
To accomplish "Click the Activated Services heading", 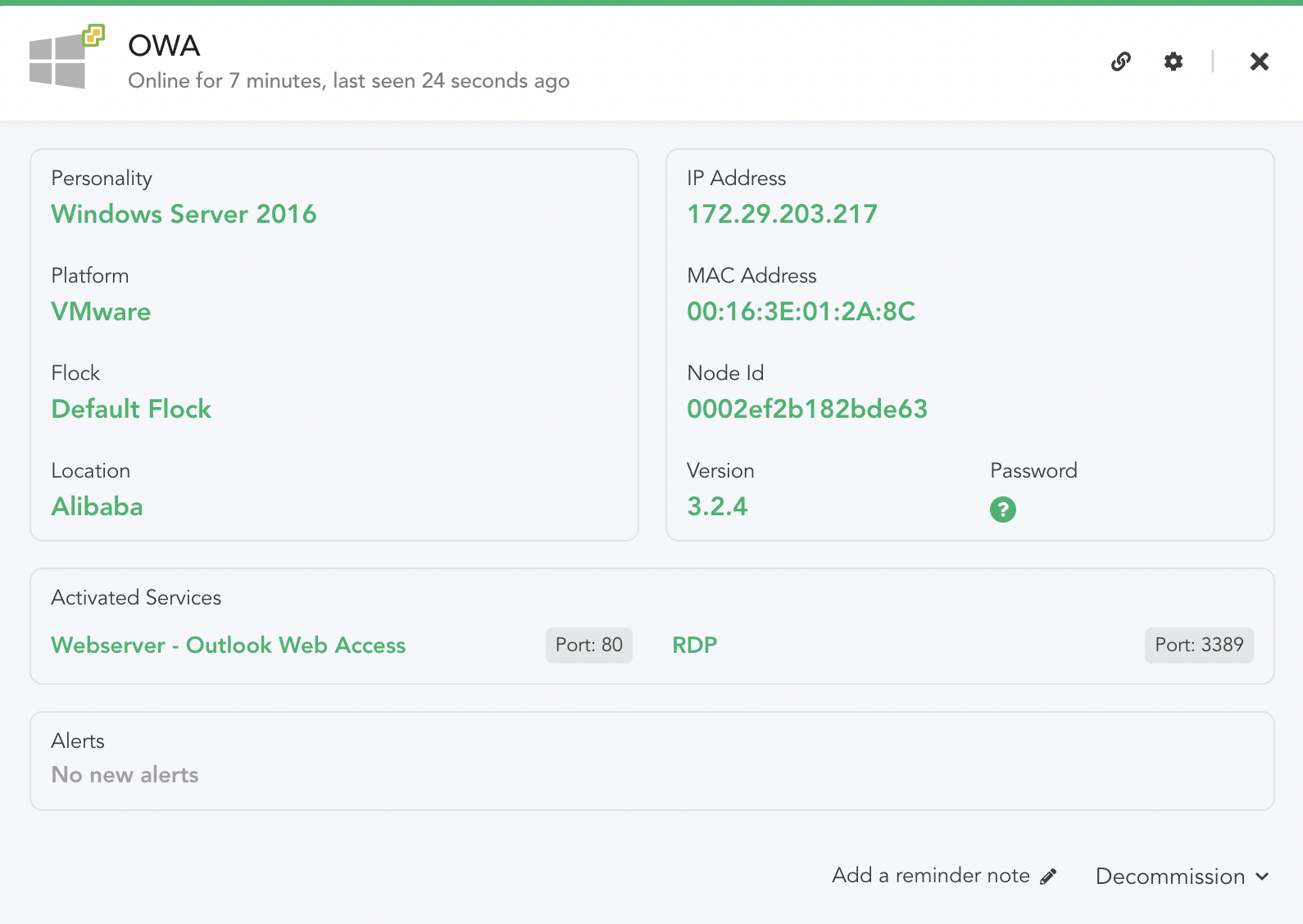I will (x=136, y=598).
